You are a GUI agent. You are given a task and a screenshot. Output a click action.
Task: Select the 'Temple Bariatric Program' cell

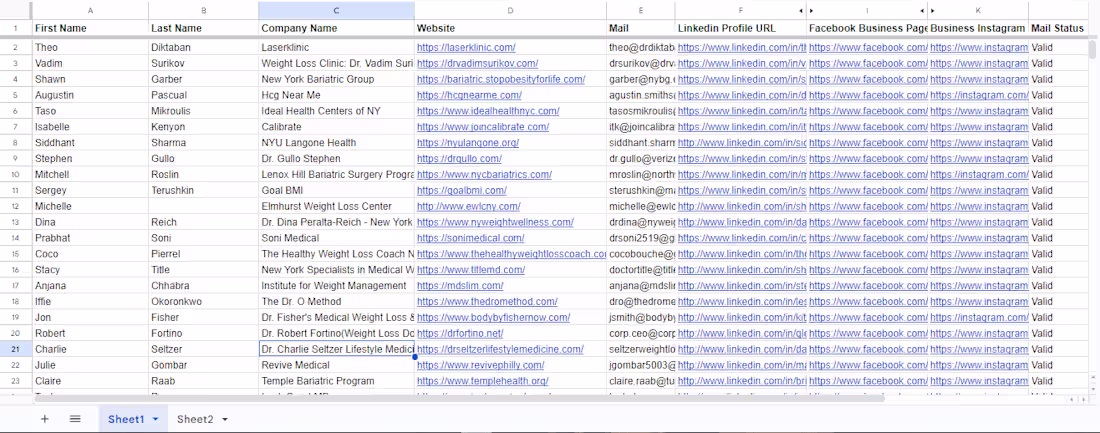point(337,381)
